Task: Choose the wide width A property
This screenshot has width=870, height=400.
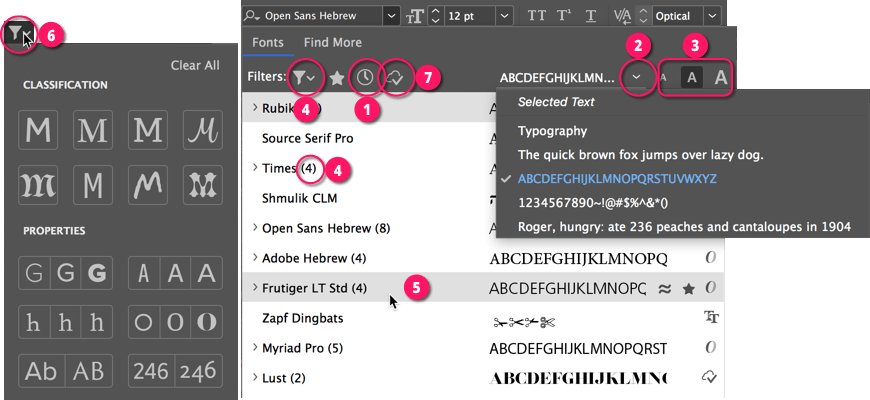Action: (x=206, y=274)
